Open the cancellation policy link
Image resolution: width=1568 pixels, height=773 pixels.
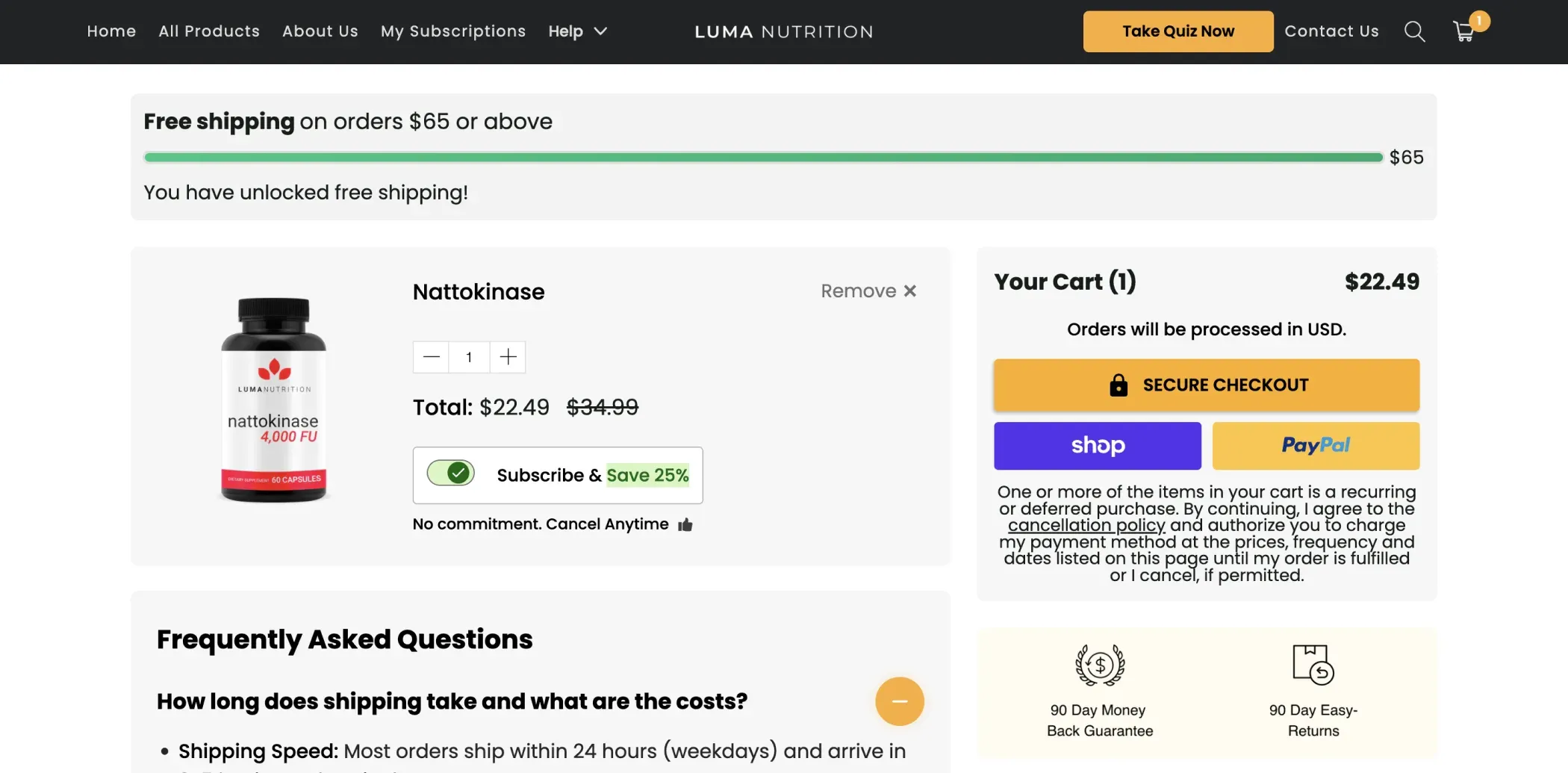click(x=1086, y=526)
